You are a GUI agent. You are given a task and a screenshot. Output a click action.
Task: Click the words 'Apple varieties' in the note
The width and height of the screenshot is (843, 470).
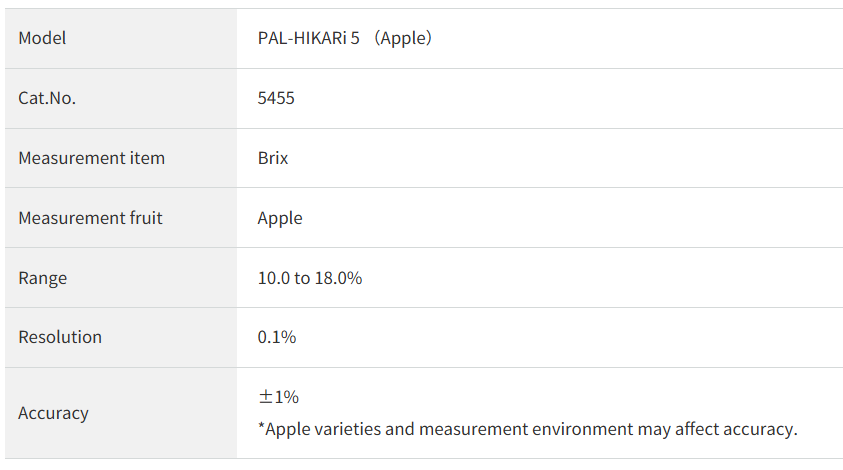pyautogui.click(x=323, y=429)
